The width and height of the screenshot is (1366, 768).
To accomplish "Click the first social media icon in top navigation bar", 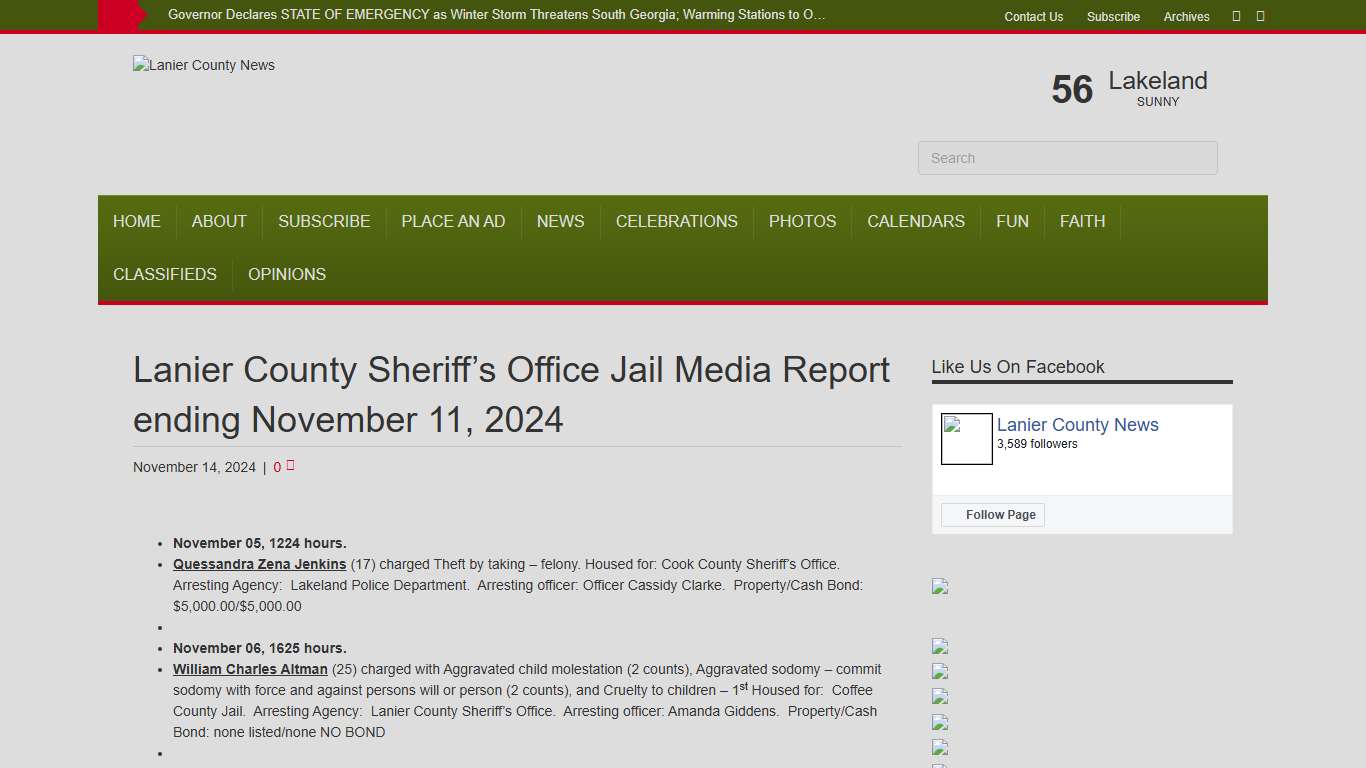I will 1236,16.
